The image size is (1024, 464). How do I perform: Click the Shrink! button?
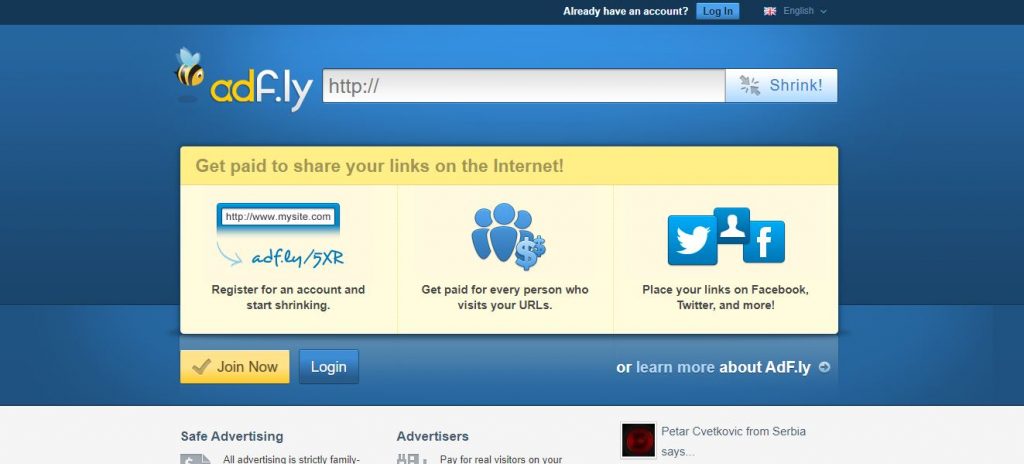click(781, 86)
